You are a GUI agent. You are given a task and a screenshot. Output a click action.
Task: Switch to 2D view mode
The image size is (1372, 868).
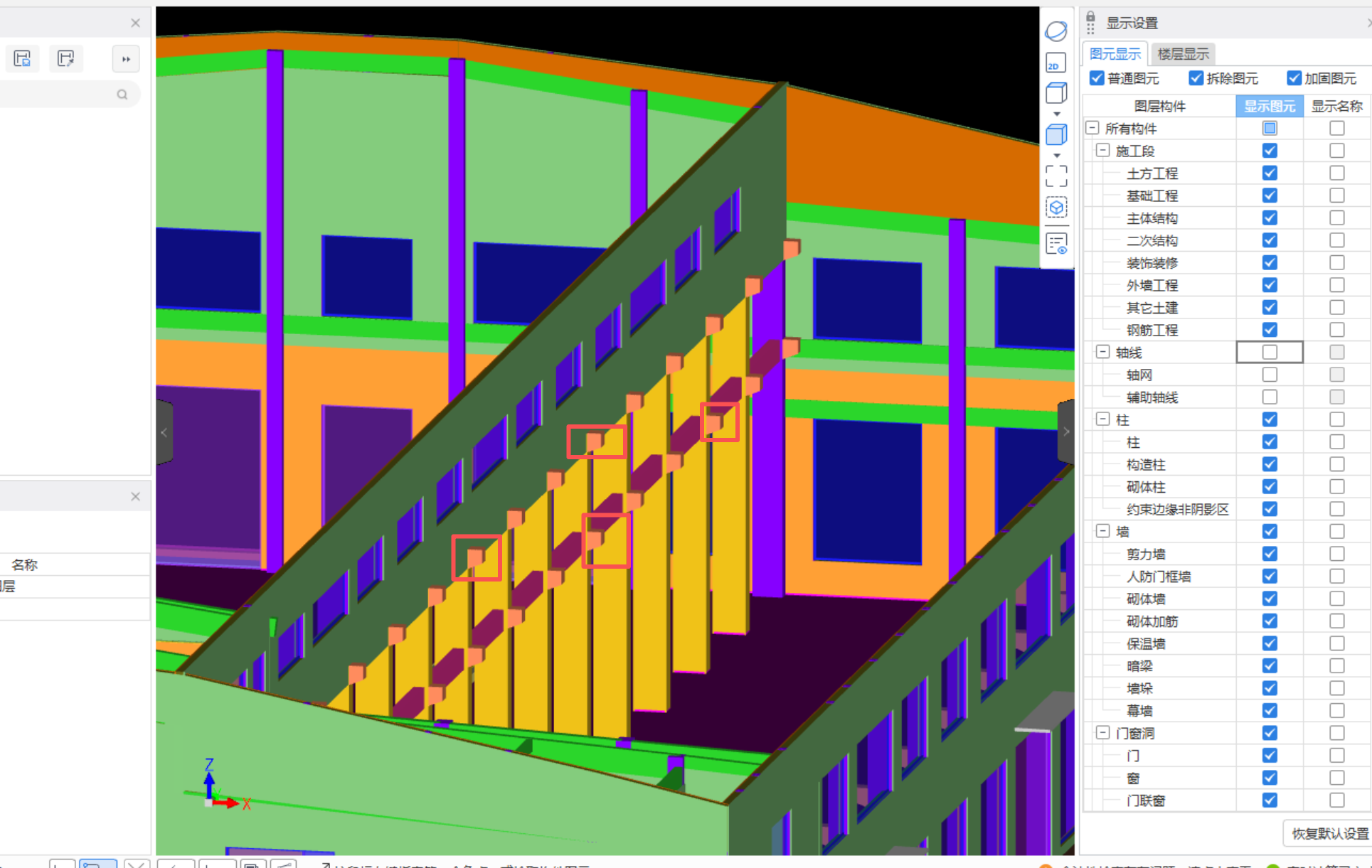click(1055, 64)
